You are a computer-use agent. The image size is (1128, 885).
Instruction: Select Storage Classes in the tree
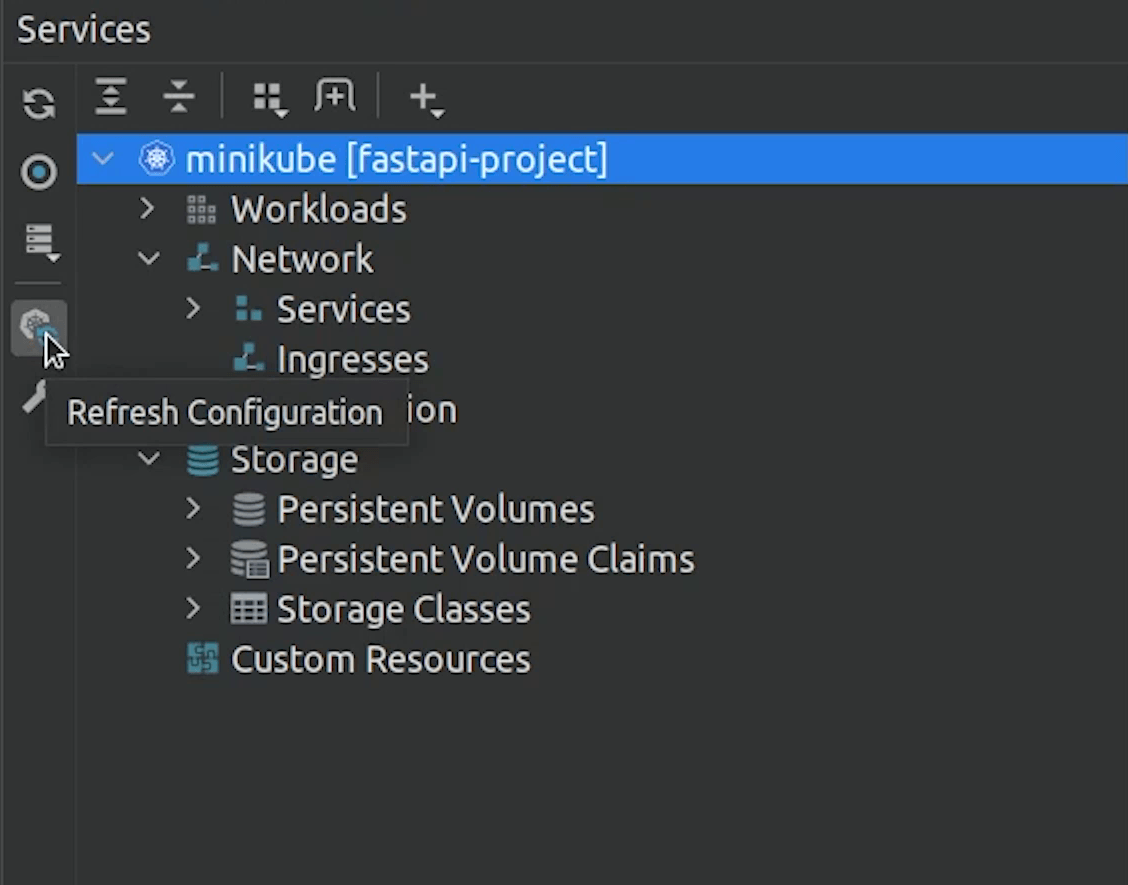click(x=403, y=609)
